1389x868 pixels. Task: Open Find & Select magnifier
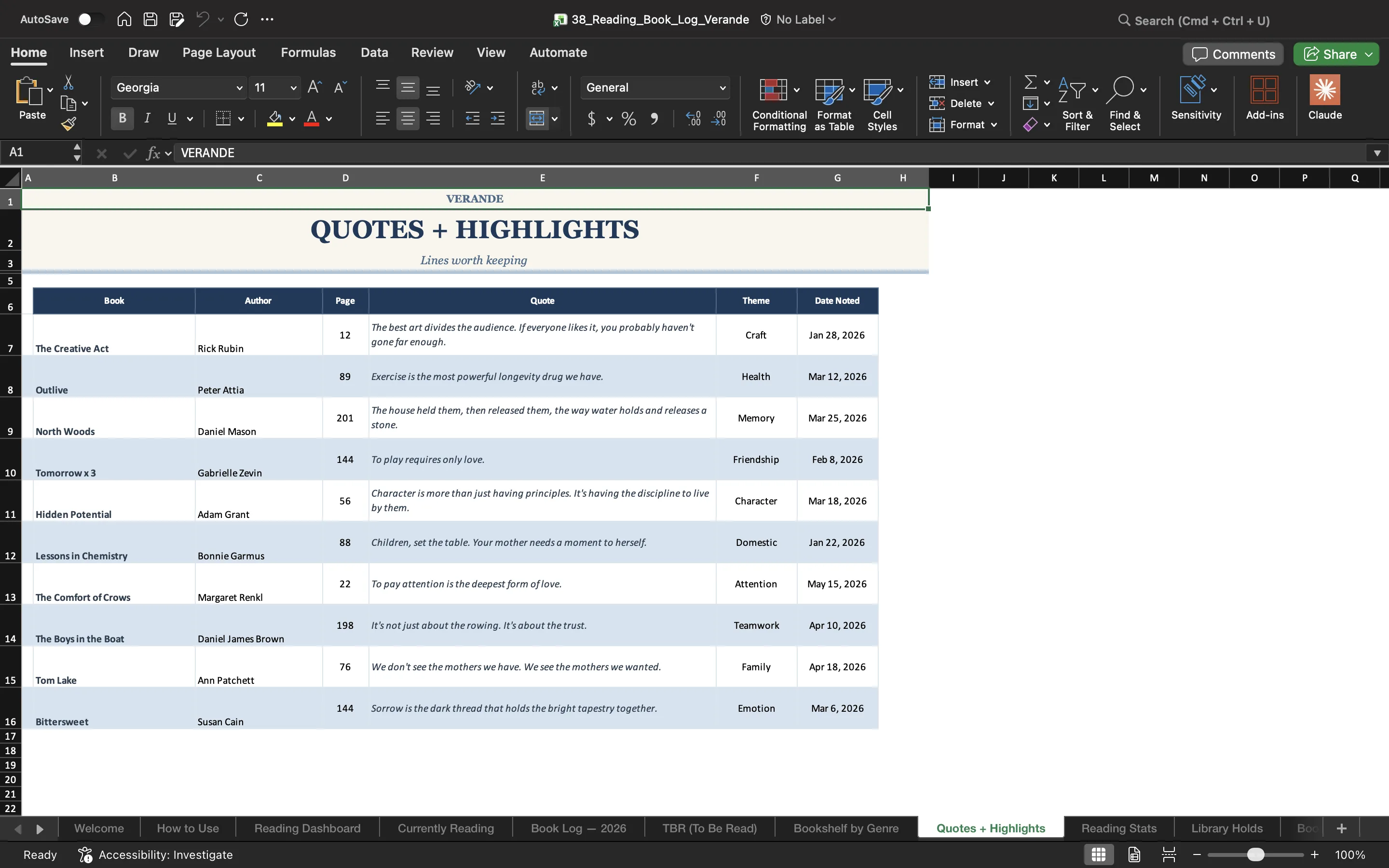1124,105
